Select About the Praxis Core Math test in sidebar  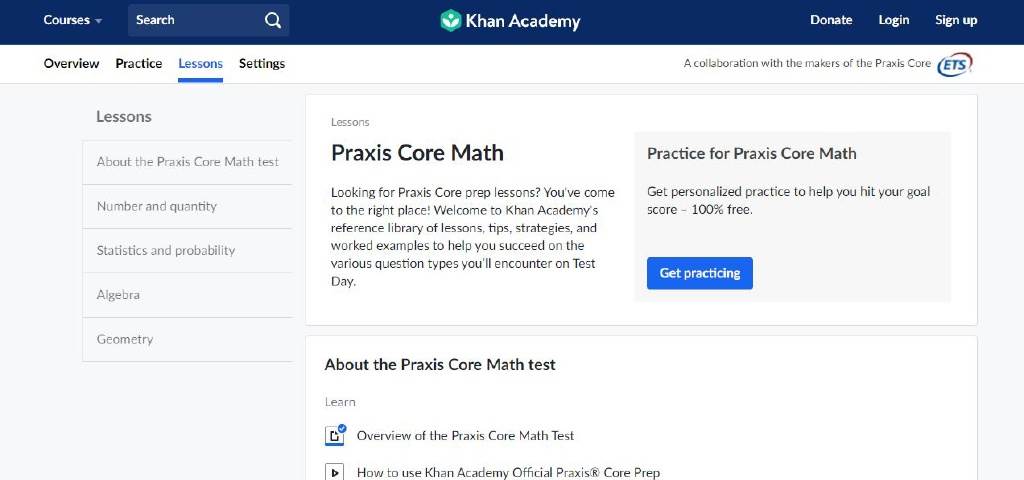[187, 162]
